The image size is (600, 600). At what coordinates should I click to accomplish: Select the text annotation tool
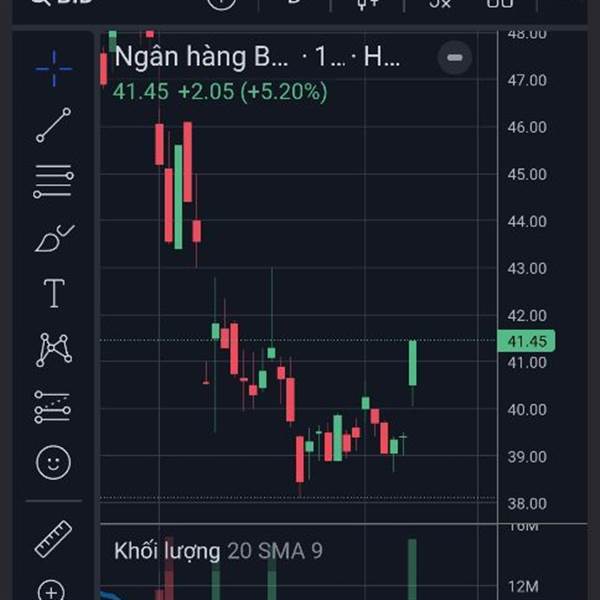[x=53, y=294]
